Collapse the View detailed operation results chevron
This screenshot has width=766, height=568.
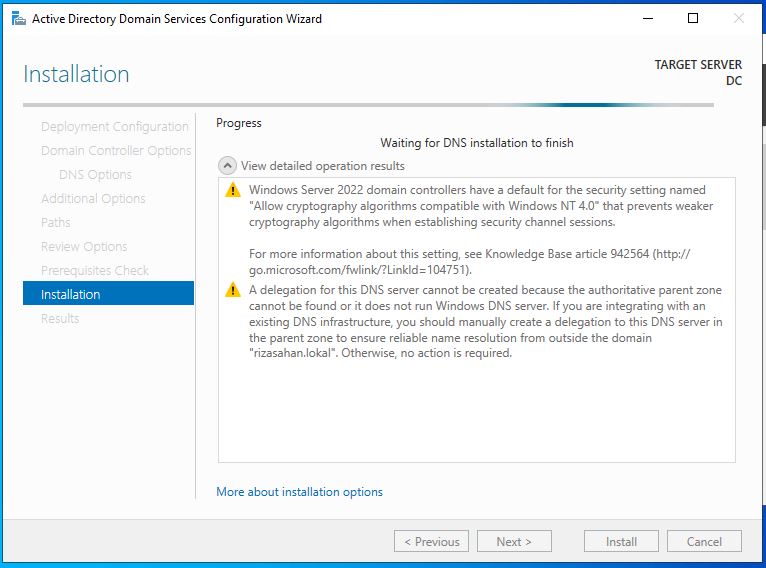[x=228, y=166]
